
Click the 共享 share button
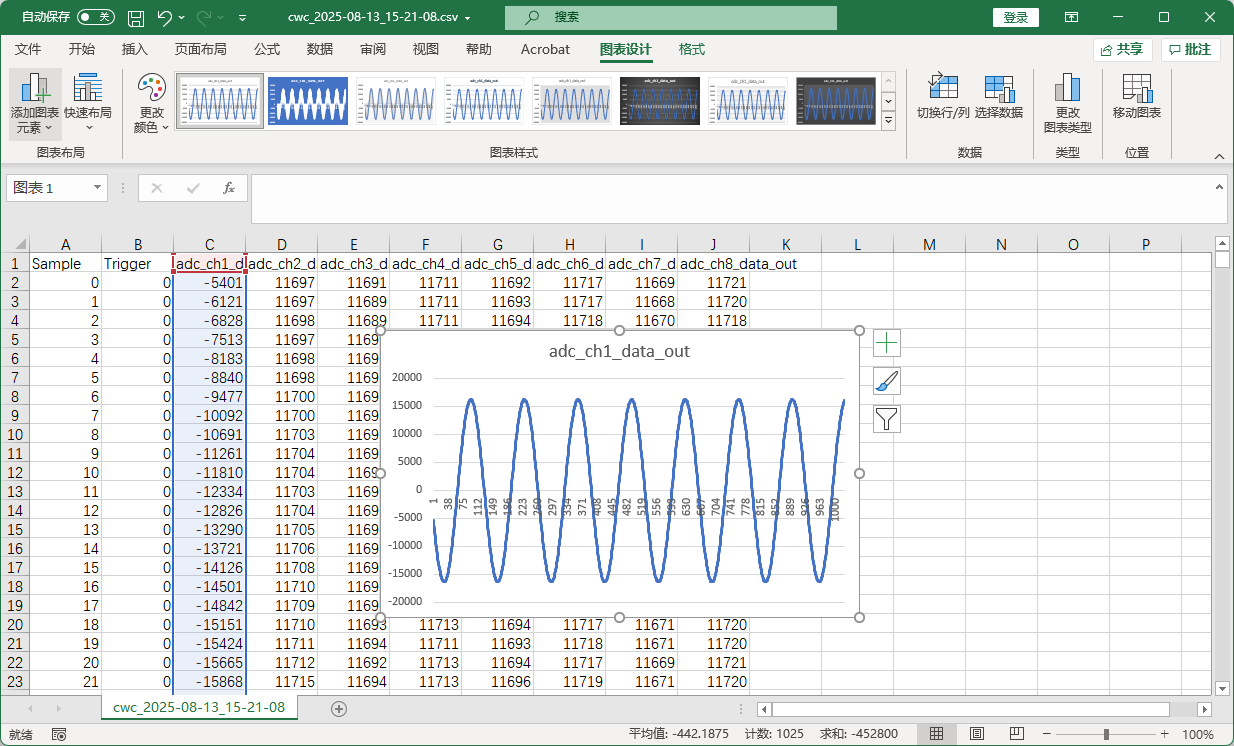[x=1123, y=49]
